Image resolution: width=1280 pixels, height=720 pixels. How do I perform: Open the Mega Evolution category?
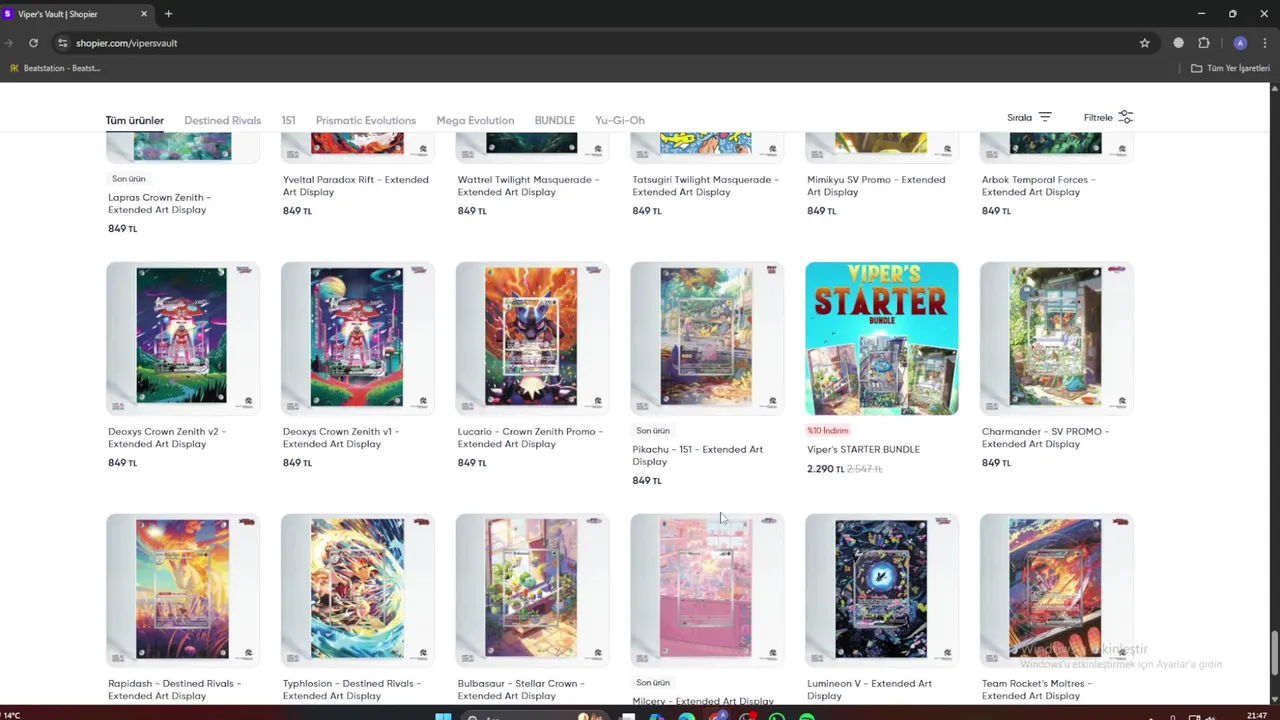(x=475, y=120)
